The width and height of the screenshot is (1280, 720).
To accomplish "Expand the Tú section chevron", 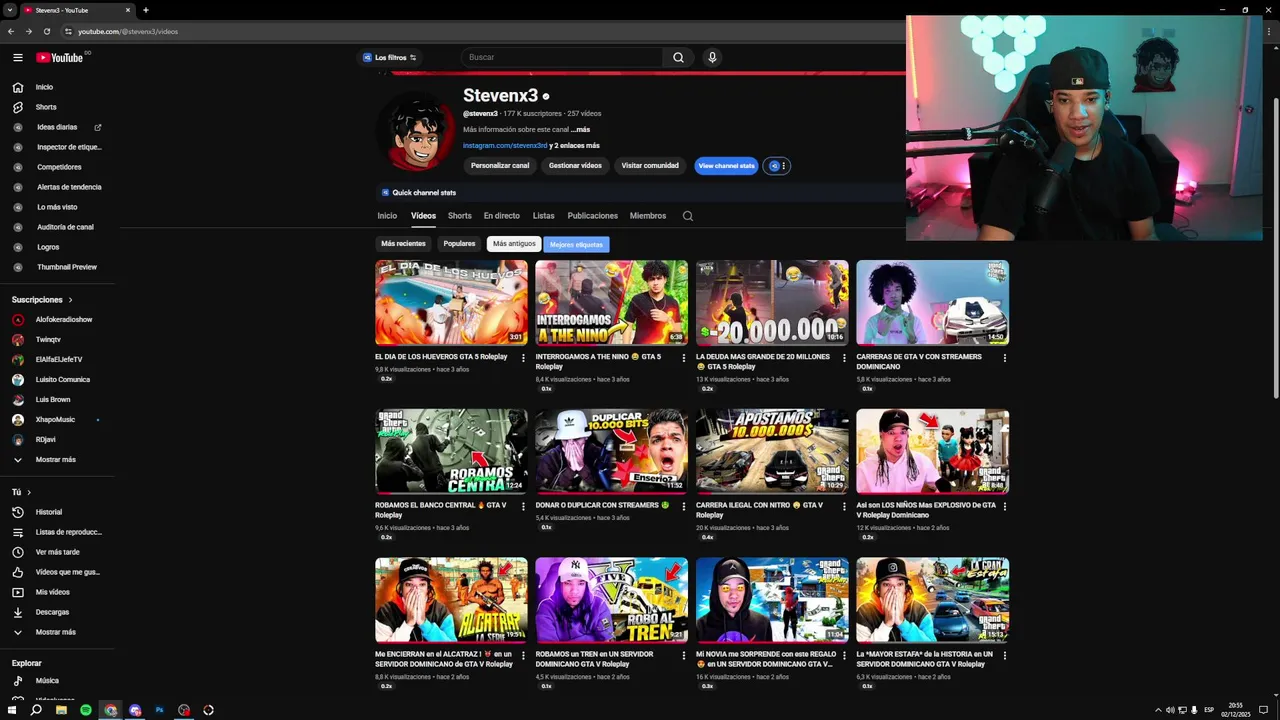I will [29, 492].
